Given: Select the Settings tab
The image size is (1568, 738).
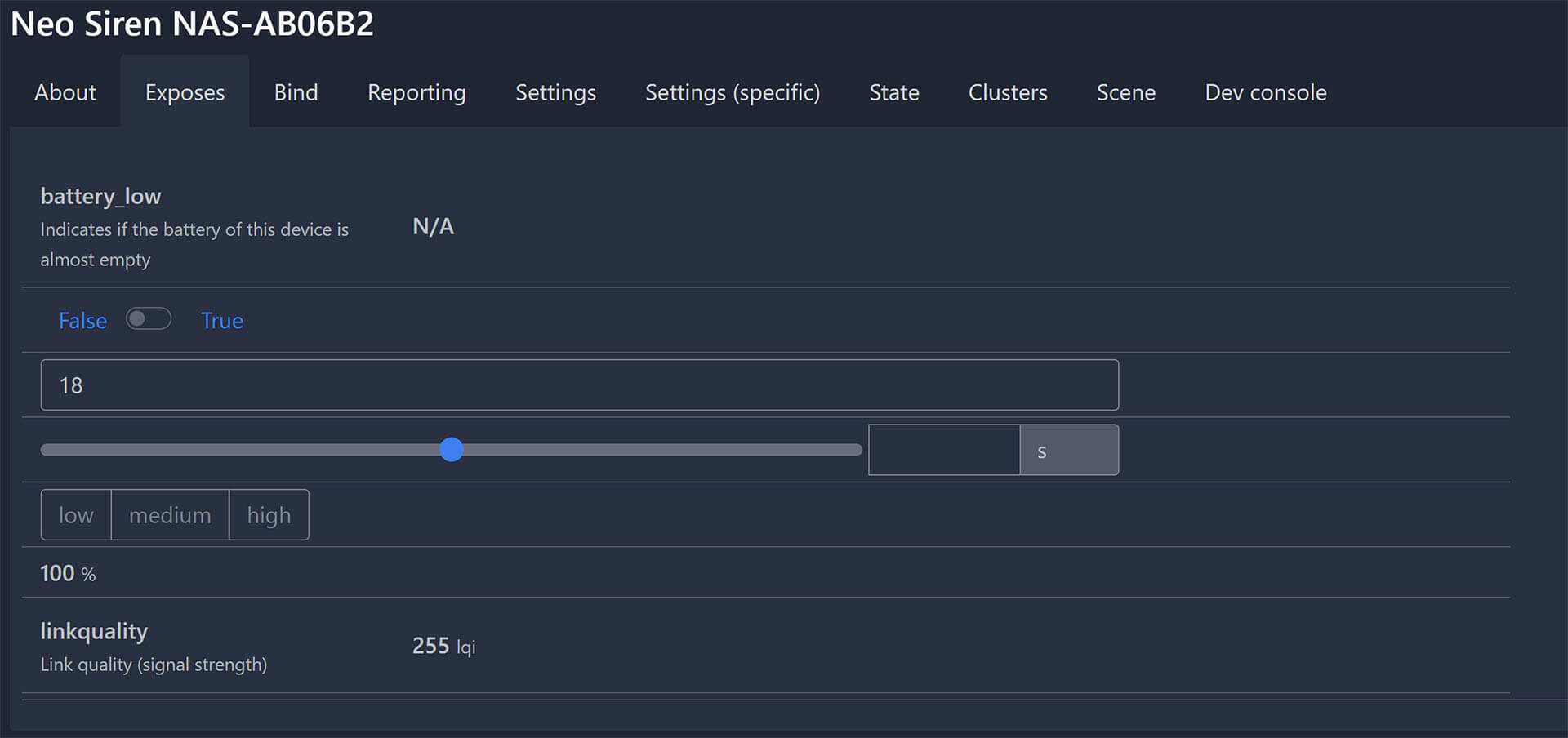Looking at the screenshot, I should [x=555, y=92].
